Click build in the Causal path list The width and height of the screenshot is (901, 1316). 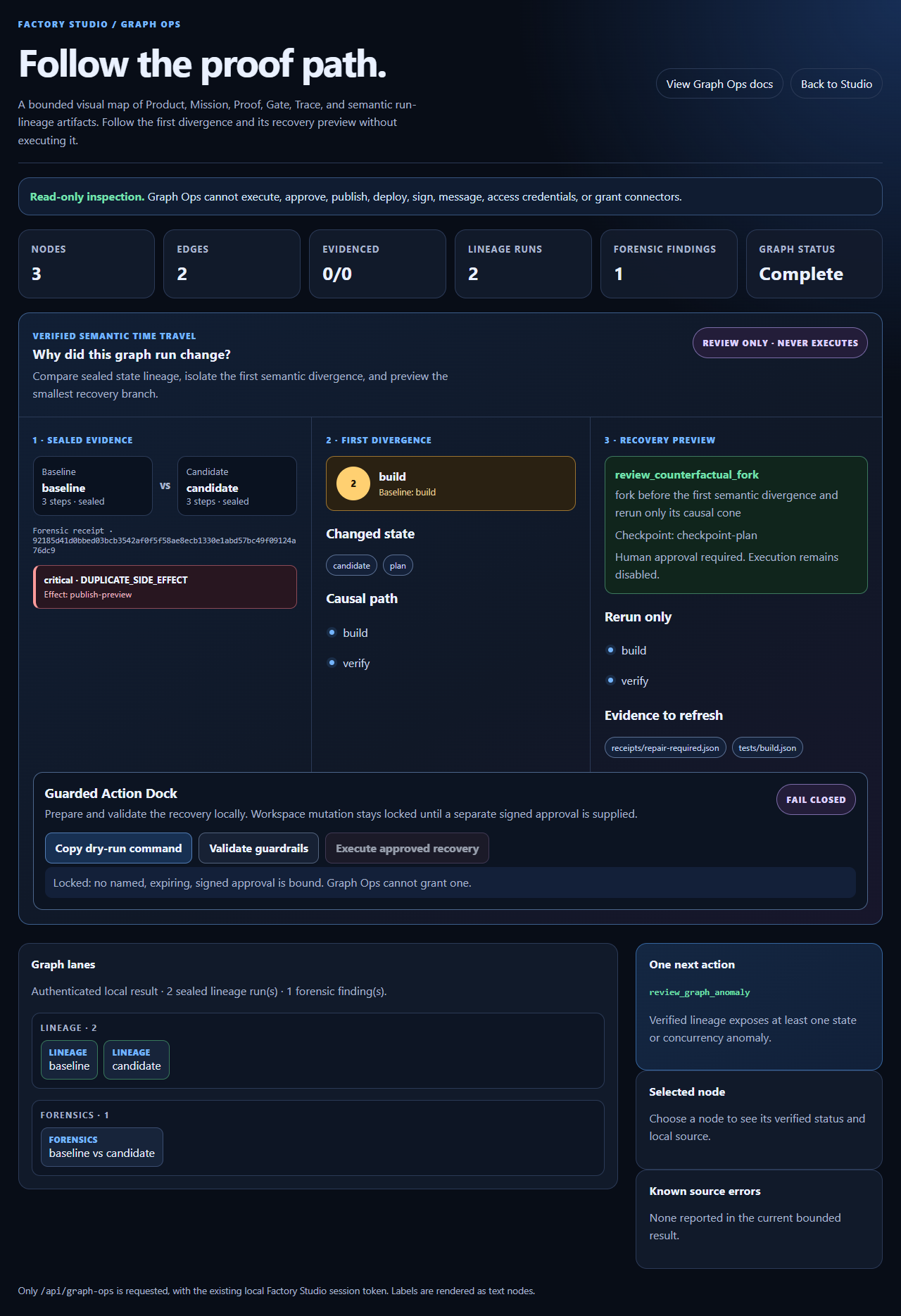click(x=355, y=633)
